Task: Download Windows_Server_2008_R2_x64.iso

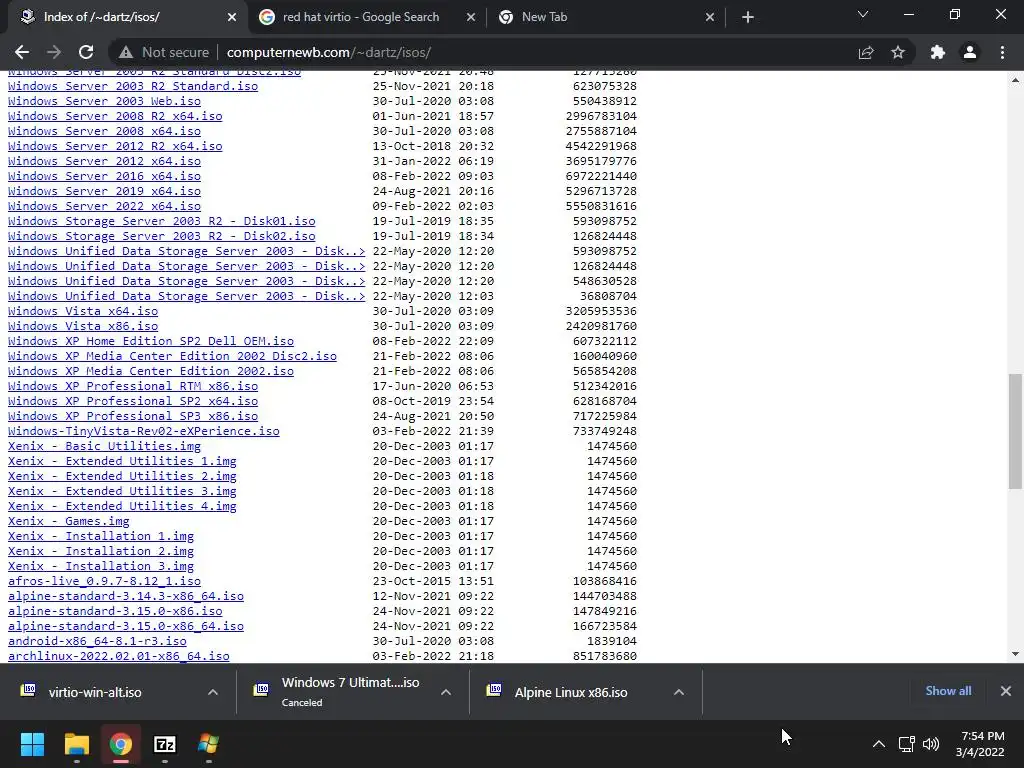Action: pyautogui.click(x=115, y=116)
